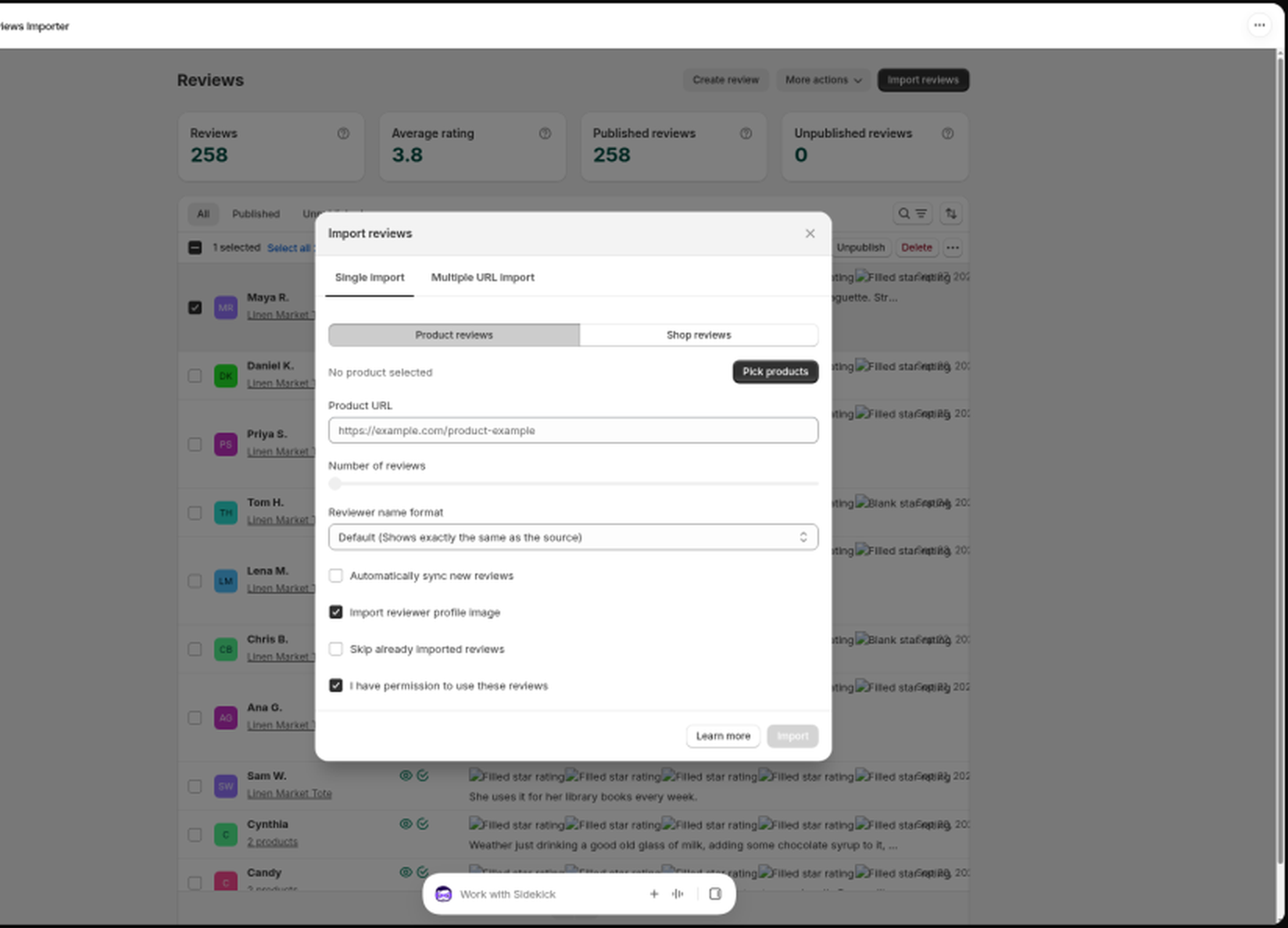Click Sam W. verified check icon
The height and width of the screenshot is (928, 1288).
(423, 776)
